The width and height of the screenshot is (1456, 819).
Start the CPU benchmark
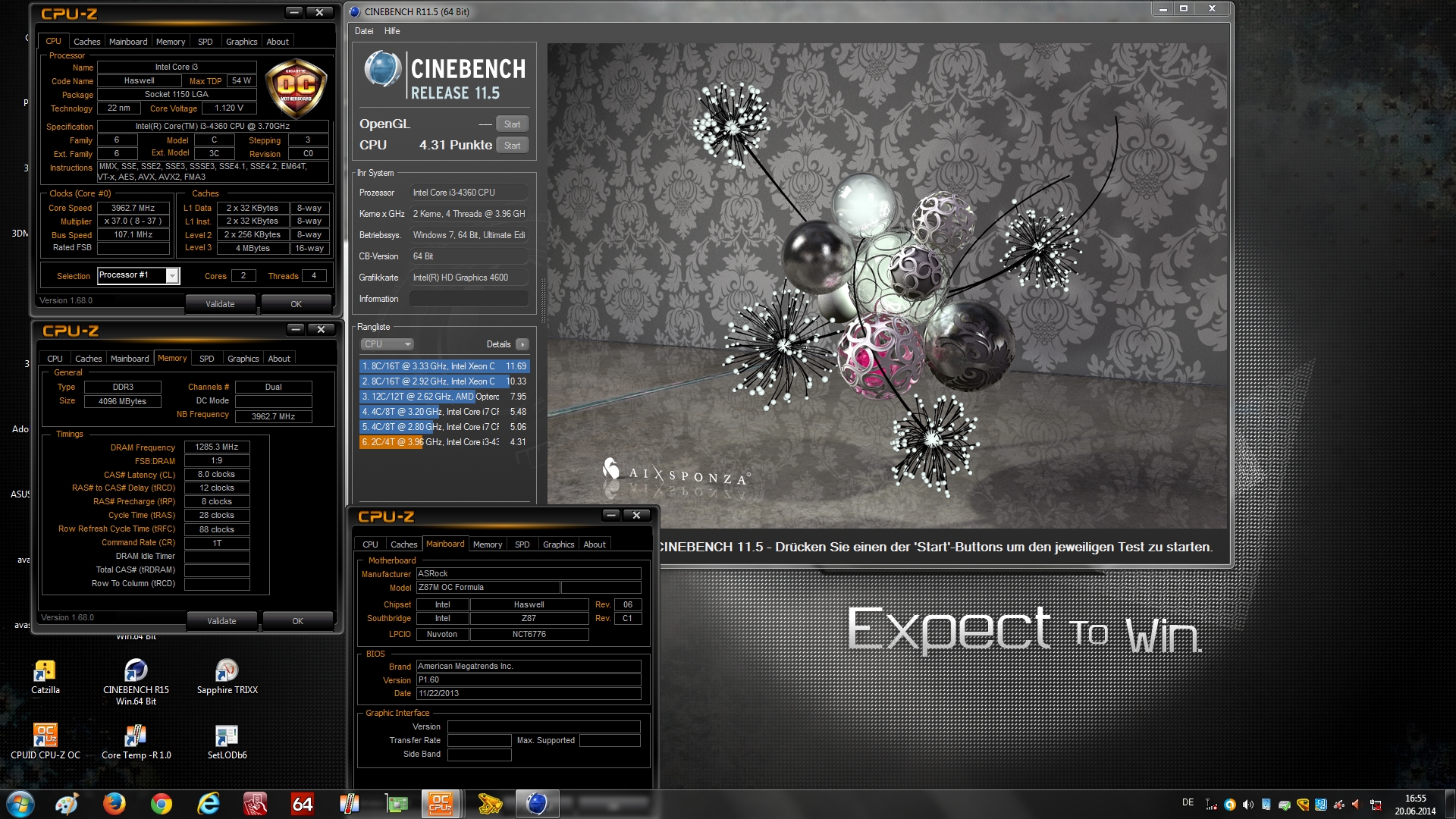tap(513, 146)
